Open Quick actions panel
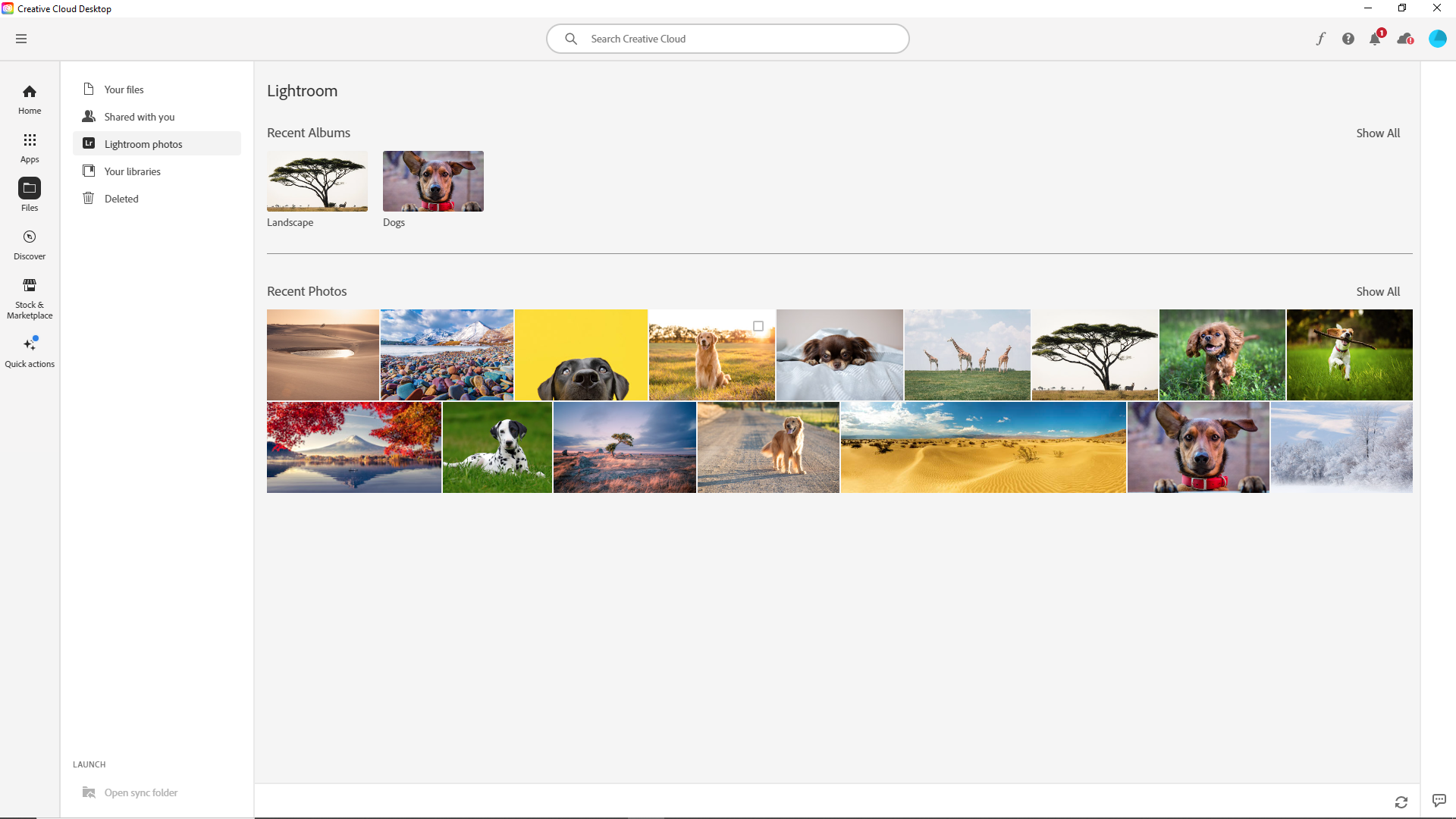 [29, 350]
